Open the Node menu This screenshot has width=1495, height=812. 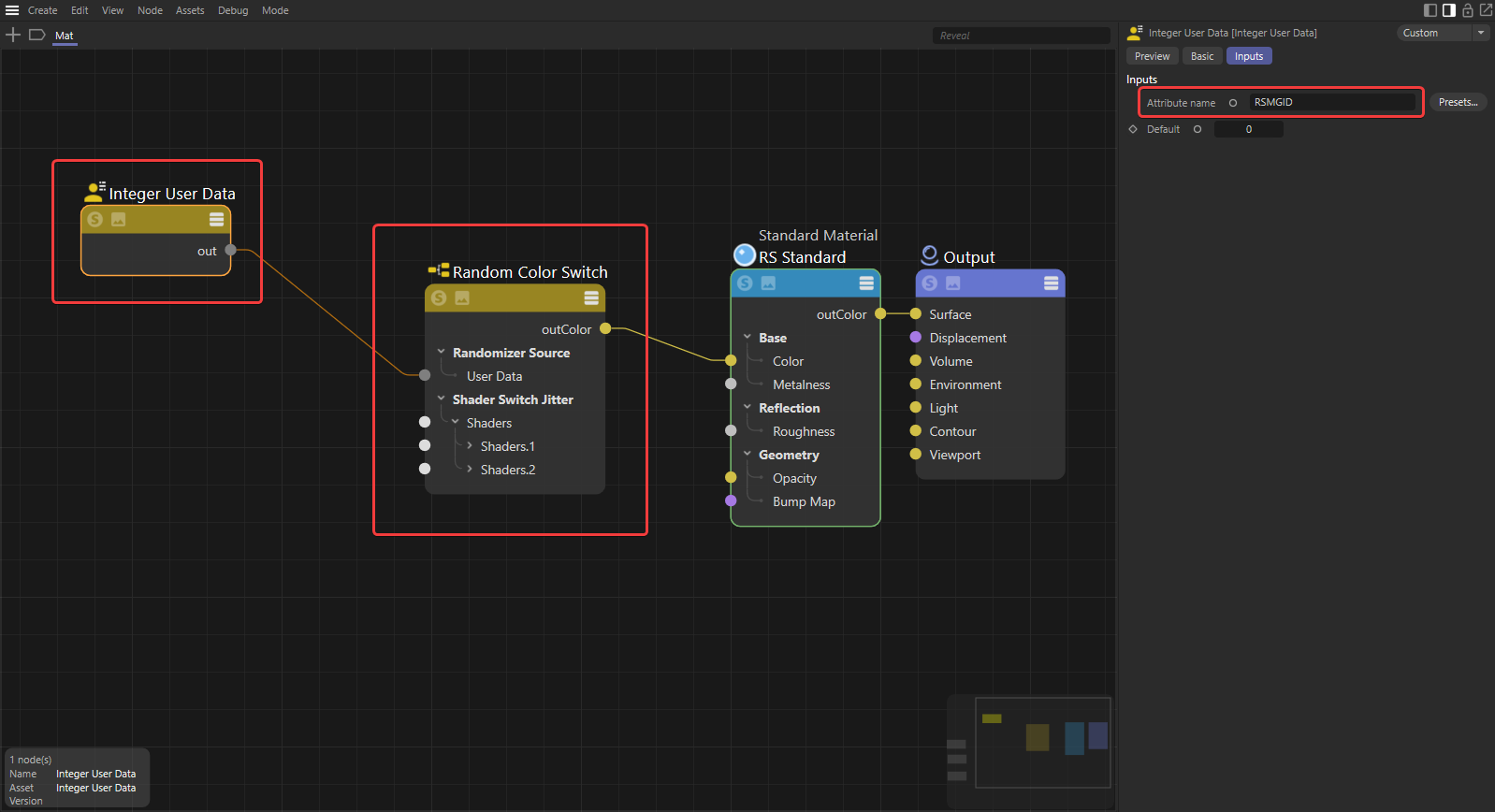[x=150, y=10]
